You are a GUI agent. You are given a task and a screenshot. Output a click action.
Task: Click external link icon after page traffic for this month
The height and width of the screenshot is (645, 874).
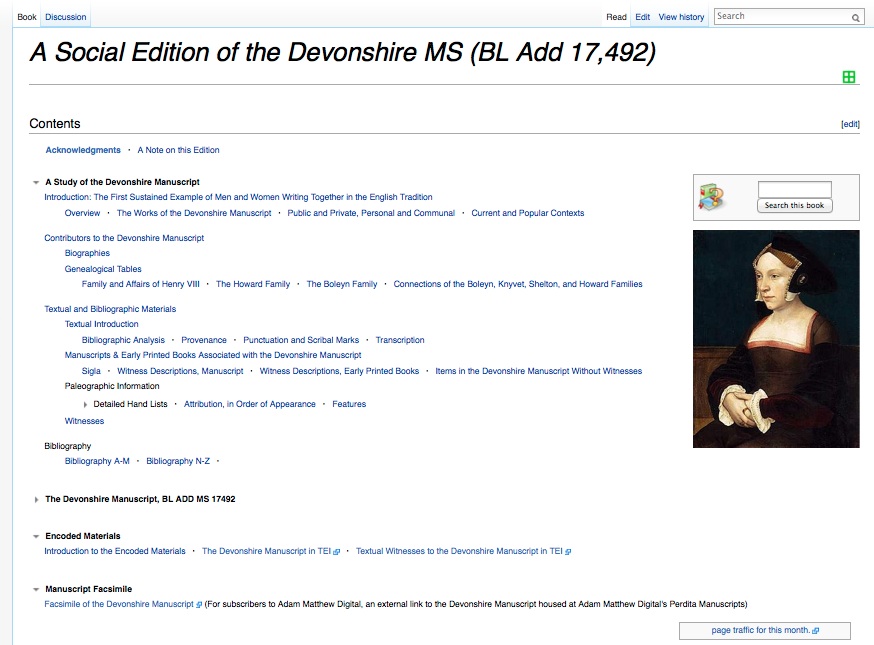pos(815,631)
